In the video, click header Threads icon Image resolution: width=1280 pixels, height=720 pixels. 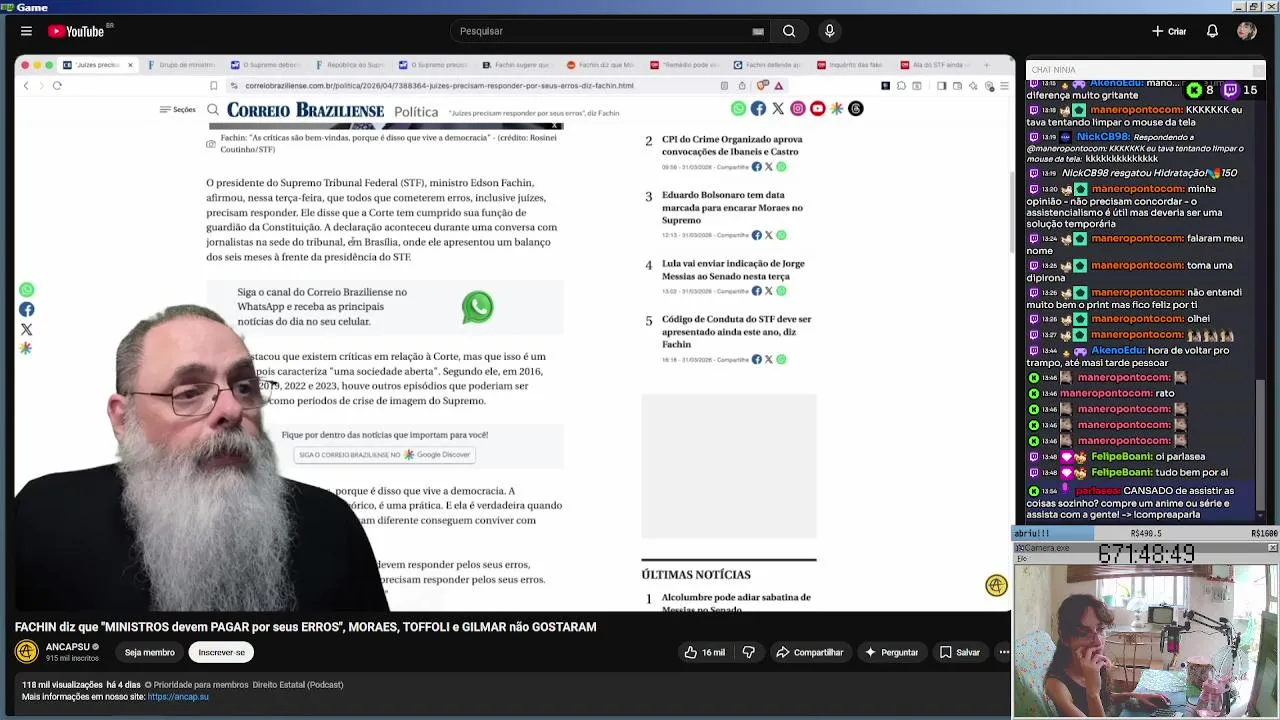point(856,108)
